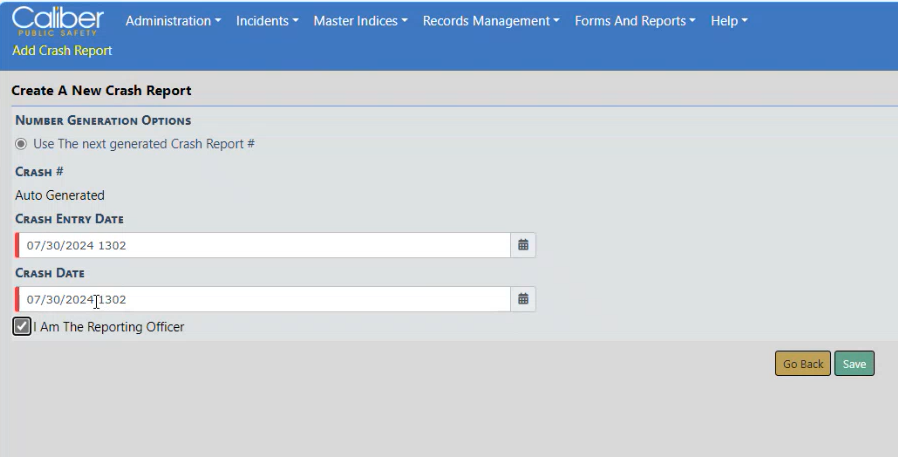
Task: Click the 'Create A New Crash Report' heading
Action: pyautogui.click(x=101, y=91)
